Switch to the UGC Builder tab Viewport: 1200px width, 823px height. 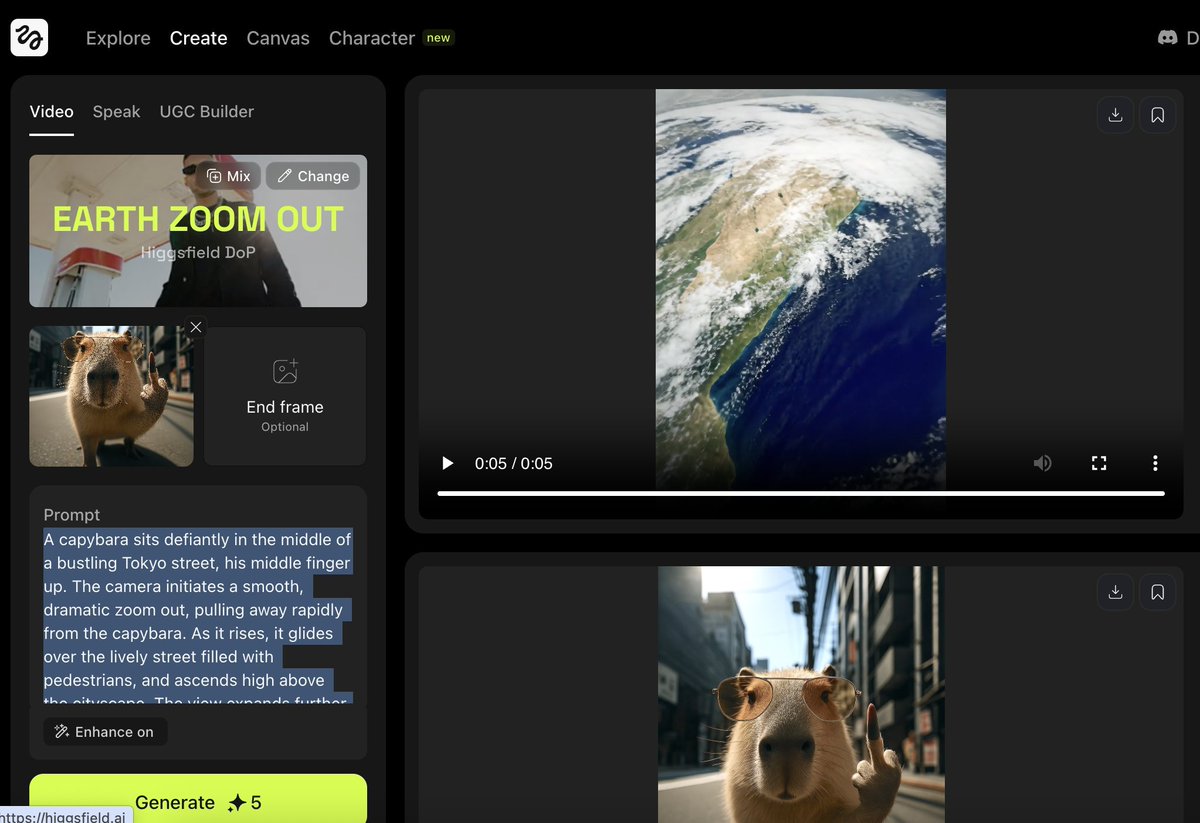(x=207, y=112)
